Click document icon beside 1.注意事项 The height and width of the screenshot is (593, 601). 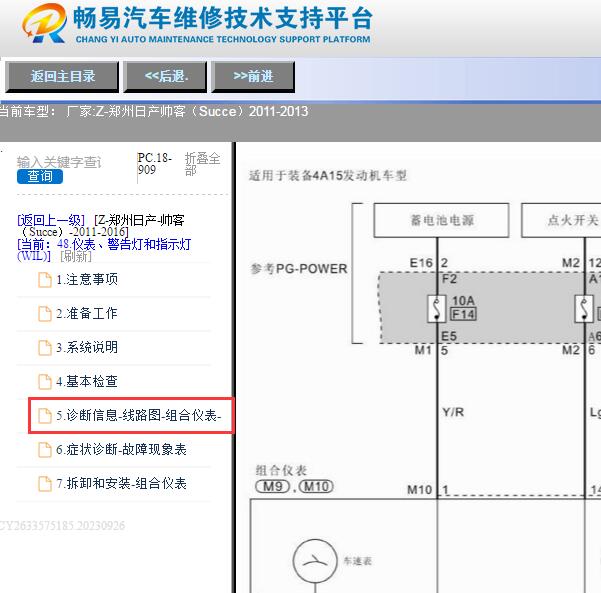coord(45,280)
